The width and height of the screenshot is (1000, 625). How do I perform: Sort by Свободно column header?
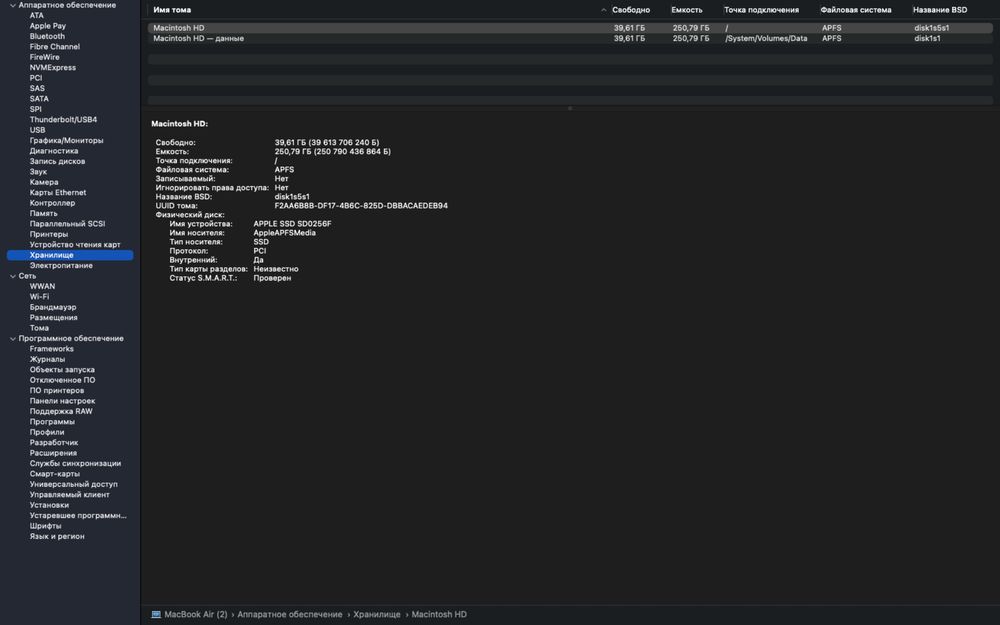coord(631,10)
